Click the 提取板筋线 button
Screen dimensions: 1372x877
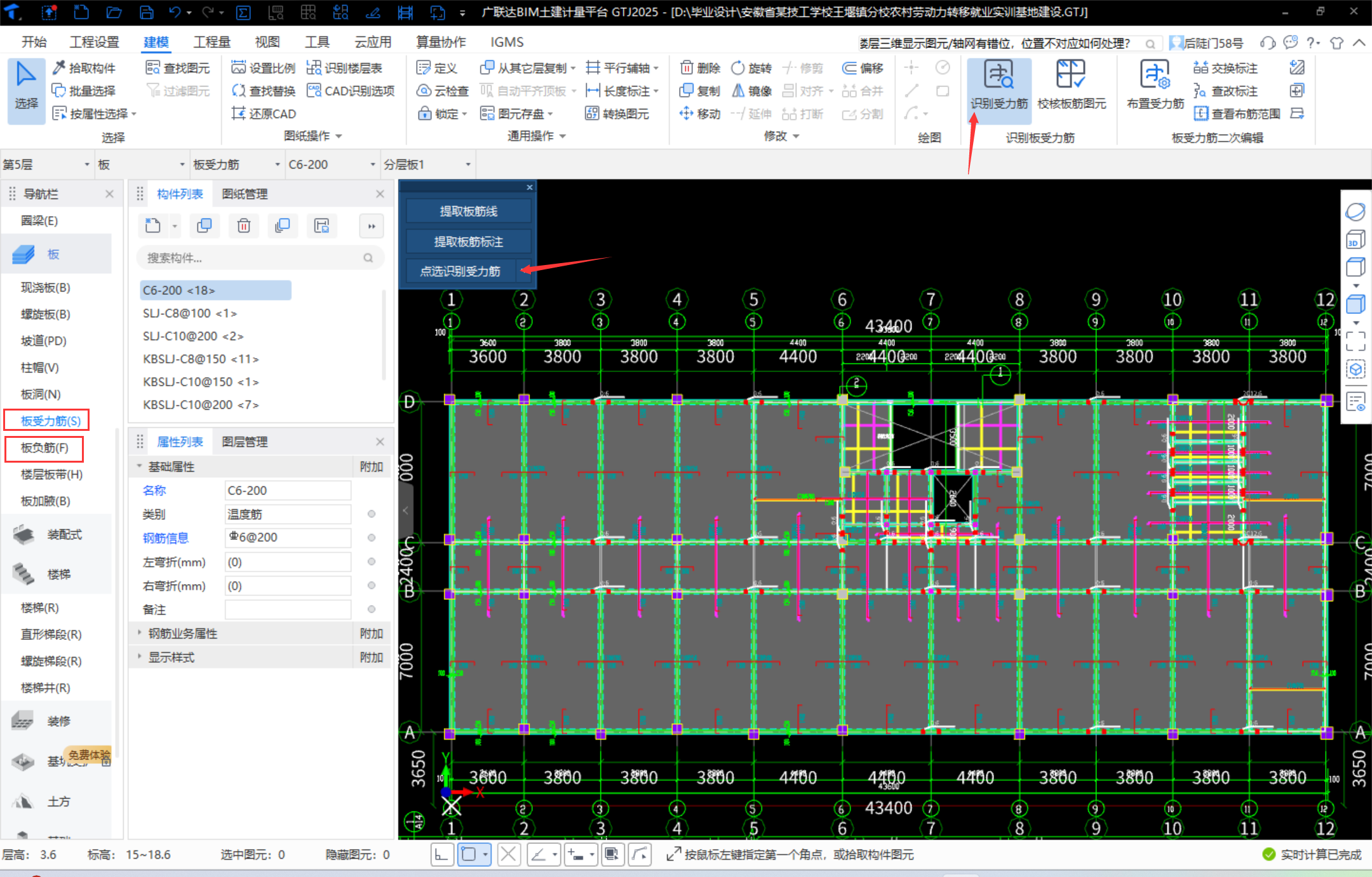pos(468,211)
